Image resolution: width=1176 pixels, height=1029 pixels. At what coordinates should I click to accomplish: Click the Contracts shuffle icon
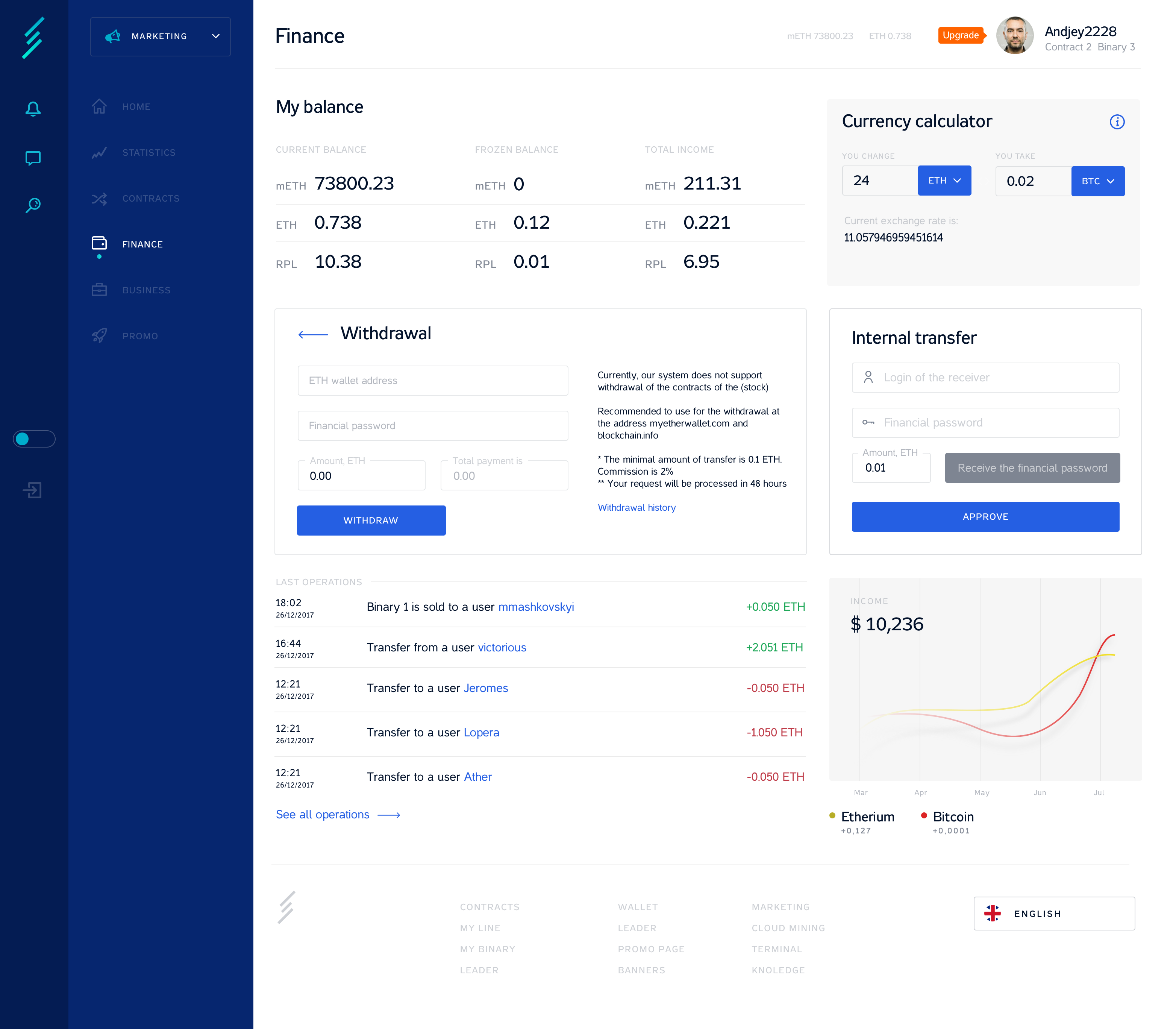coord(99,199)
